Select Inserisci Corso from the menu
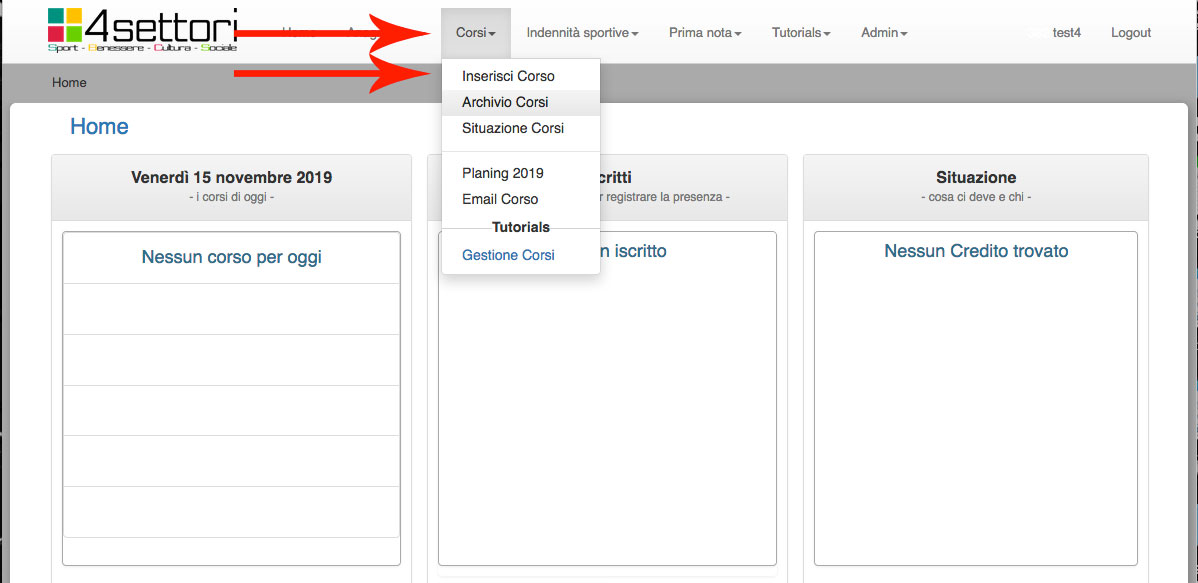The image size is (1198, 583). pyautogui.click(x=508, y=76)
